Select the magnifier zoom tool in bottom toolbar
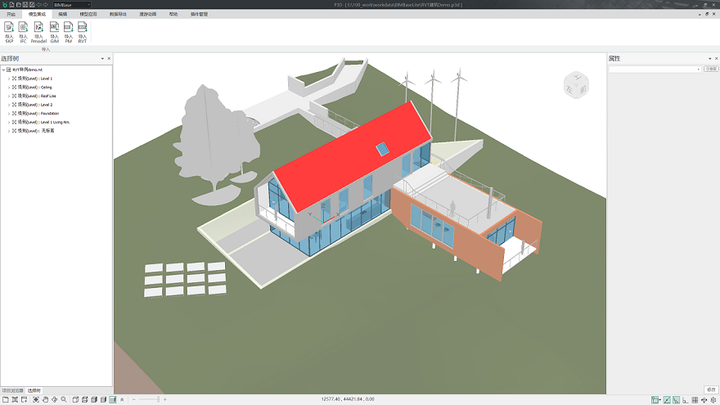Screen dimensions: 720x405 [x=64, y=400]
